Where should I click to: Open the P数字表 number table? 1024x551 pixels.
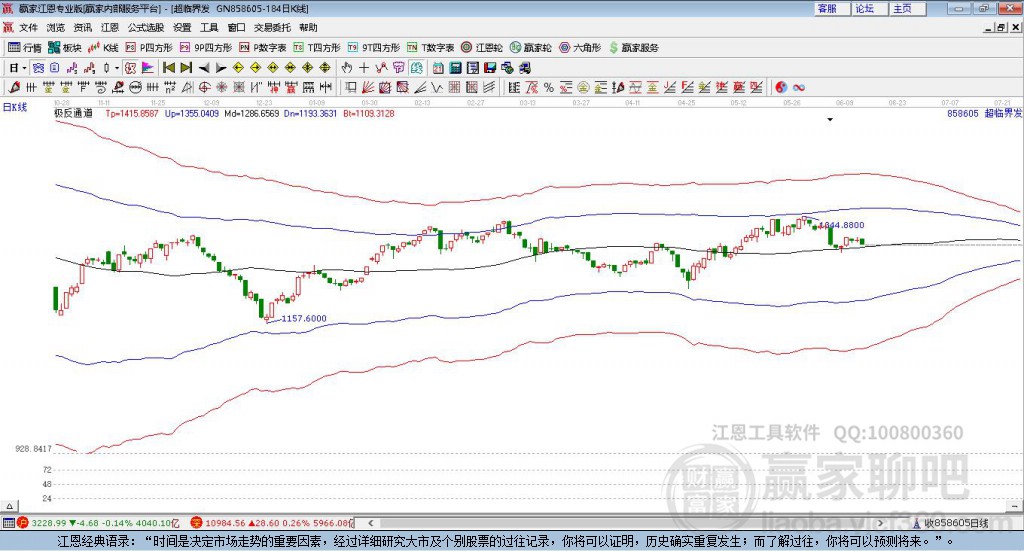click(263, 48)
